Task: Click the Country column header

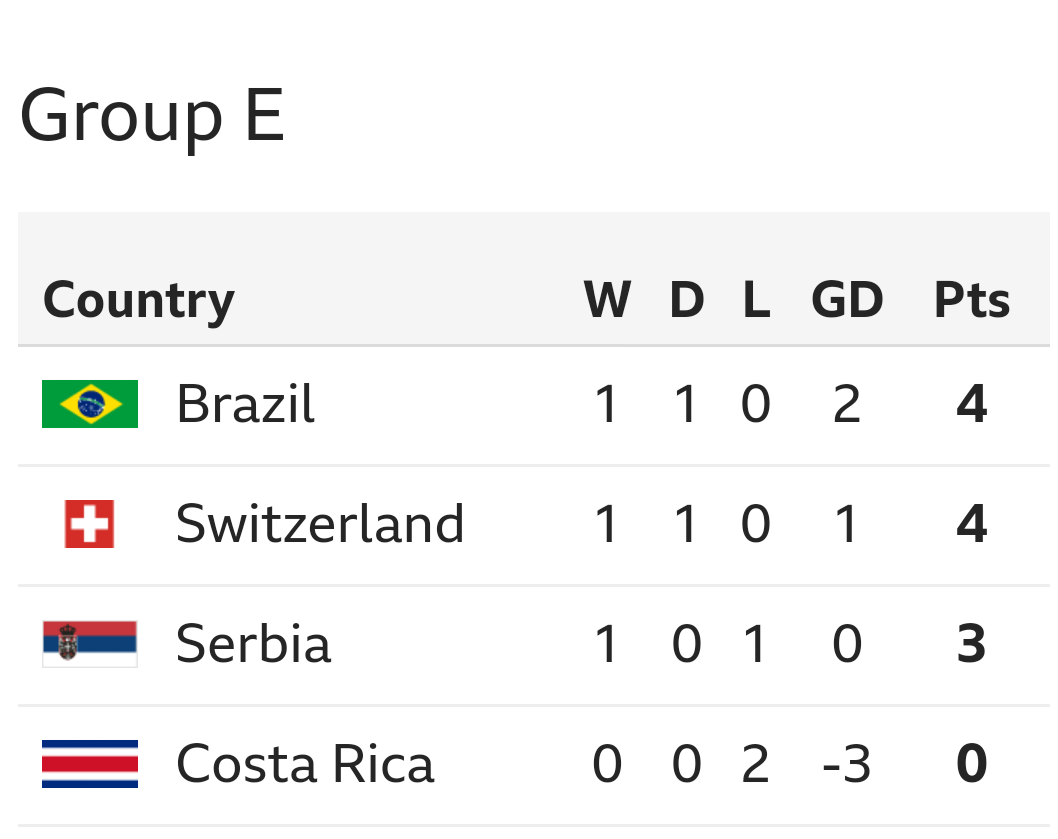Action: [138, 300]
